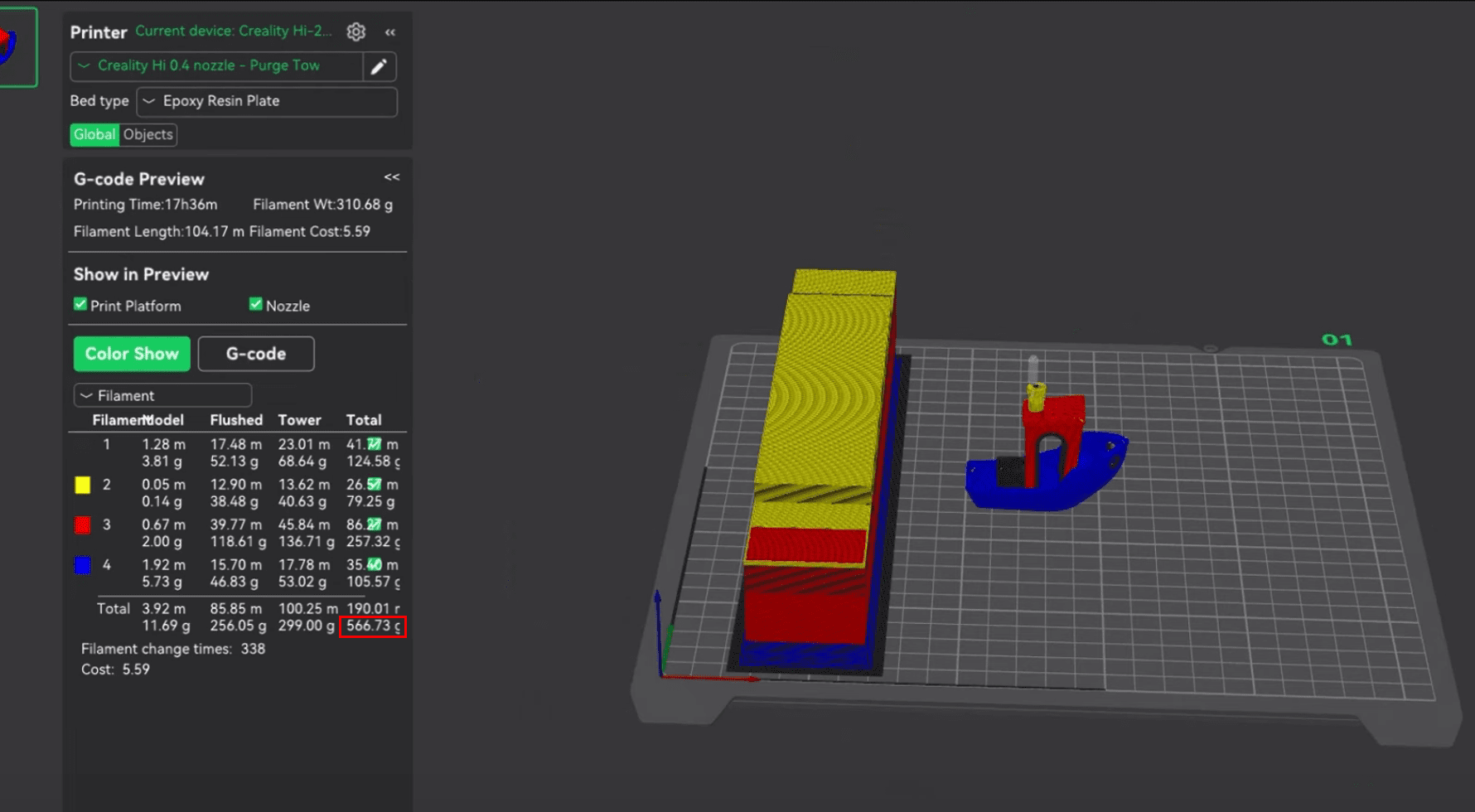Viewport: 1475px width, 812px height.
Task: Collapse the G-code Preview panel
Action: pos(392,177)
